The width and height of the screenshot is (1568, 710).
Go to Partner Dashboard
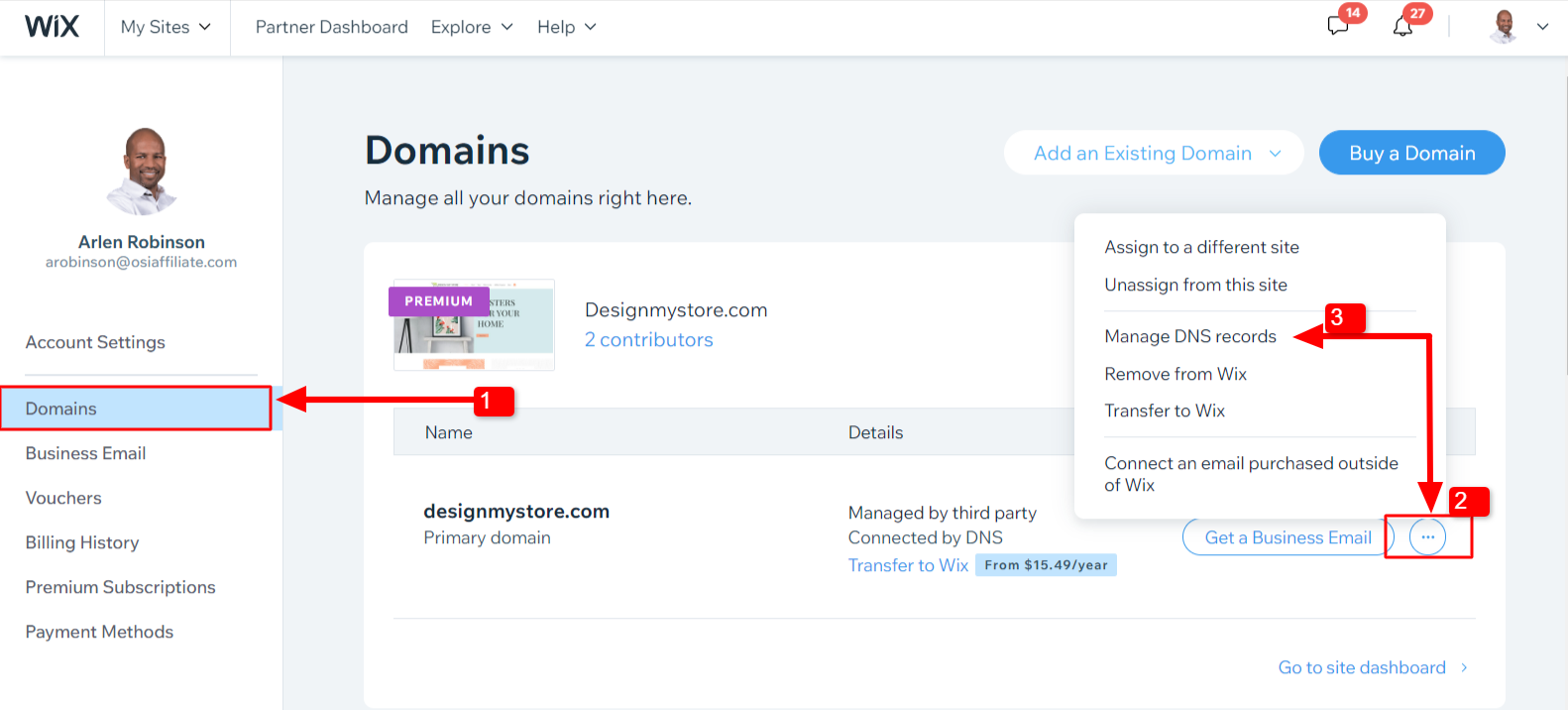331,27
